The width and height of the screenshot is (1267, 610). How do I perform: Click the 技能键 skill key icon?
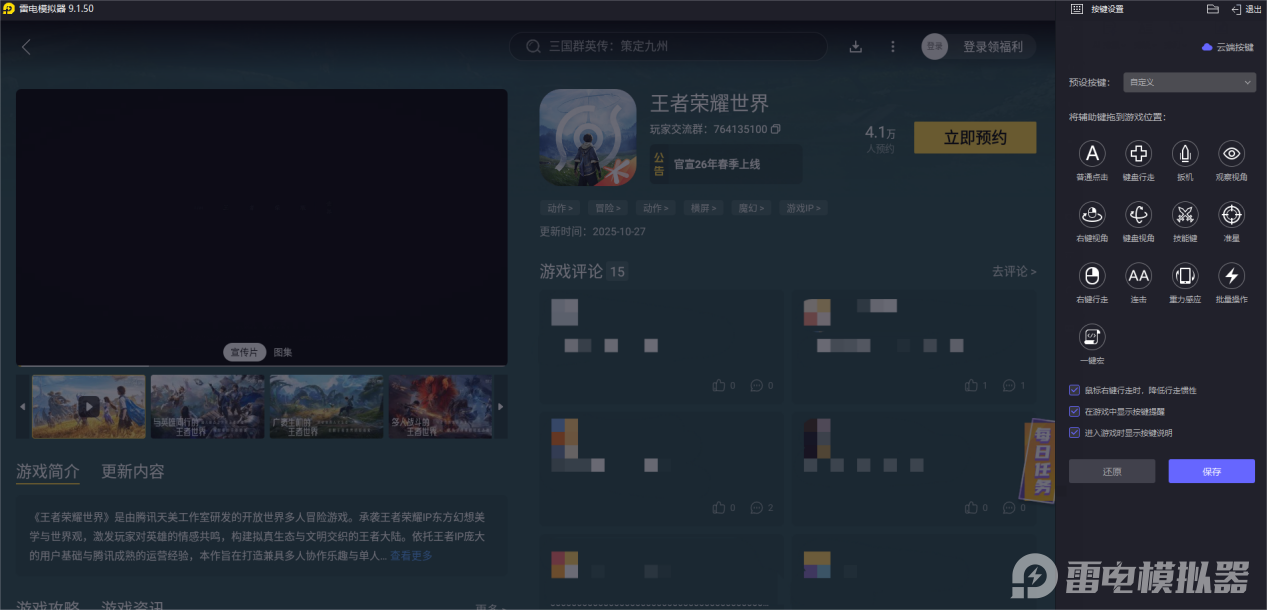[x=1184, y=217]
